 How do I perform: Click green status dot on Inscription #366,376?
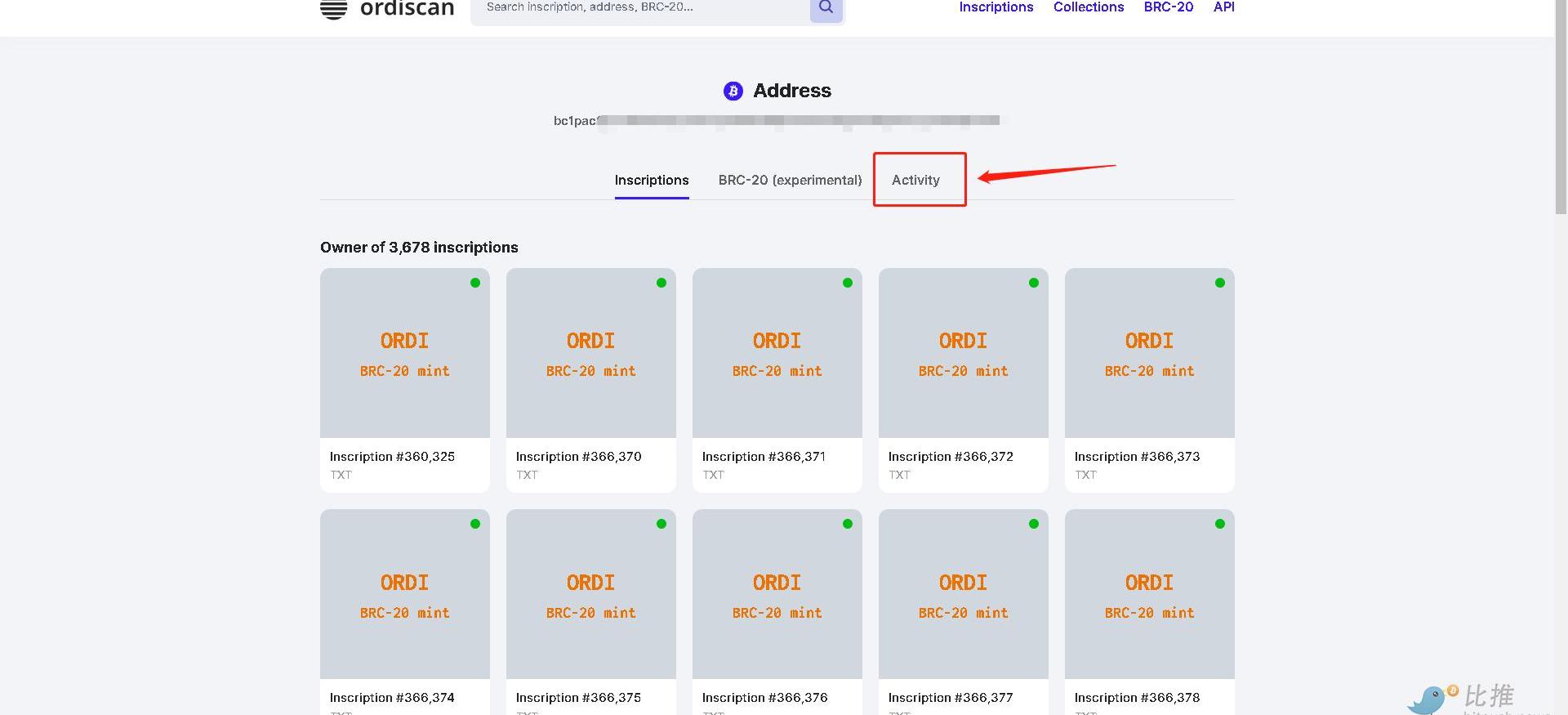[x=848, y=524]
